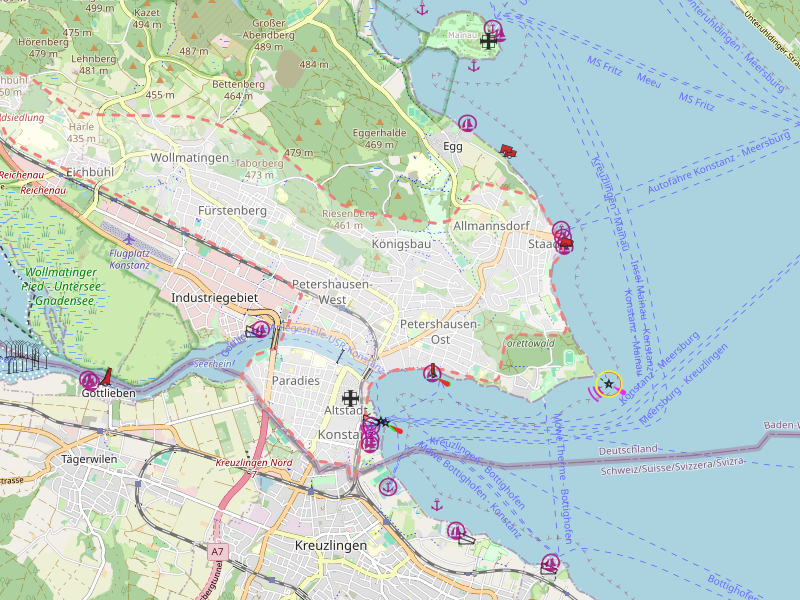Click the Wollmatingen place label

(x=191, y=158)
